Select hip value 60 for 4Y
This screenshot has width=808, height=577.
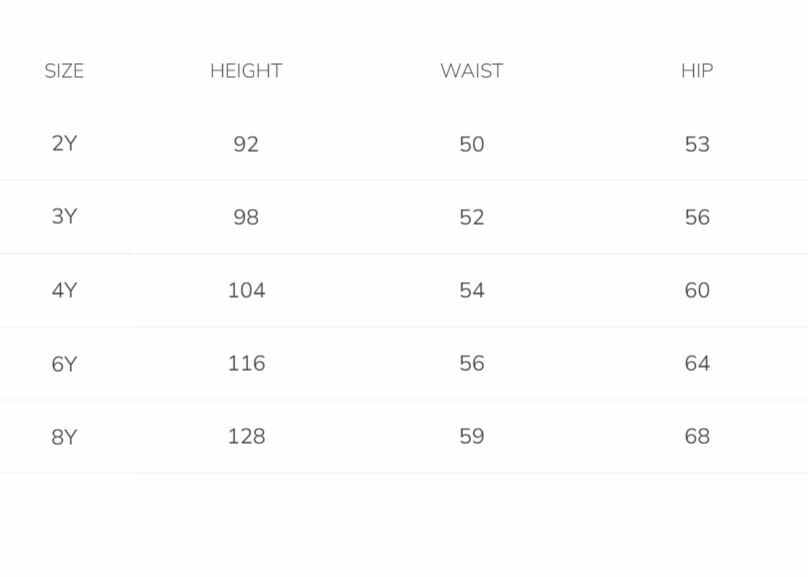pos(697,290)
